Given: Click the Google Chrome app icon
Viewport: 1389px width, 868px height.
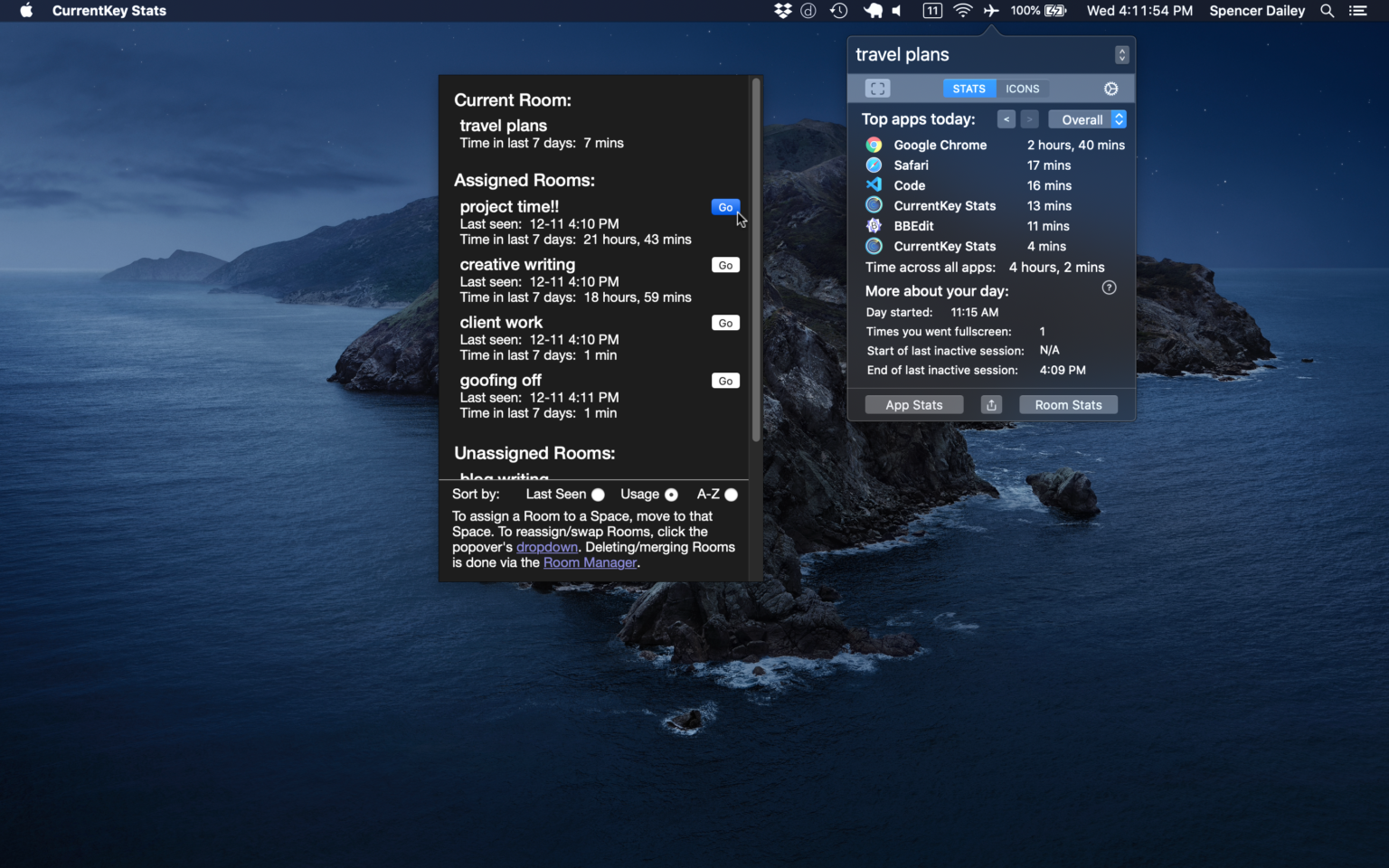Looking at the screenshot, I should coord(874,145).
